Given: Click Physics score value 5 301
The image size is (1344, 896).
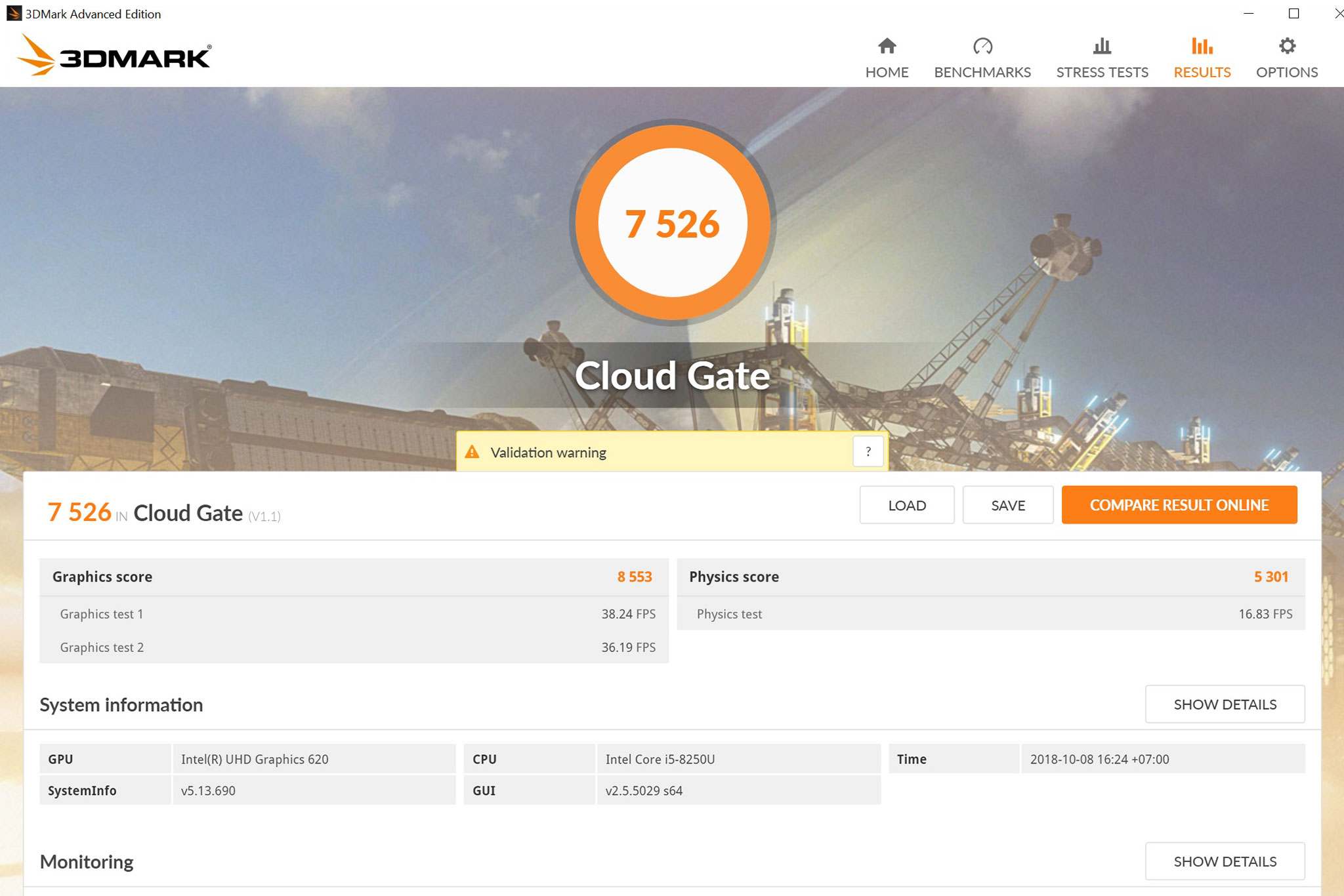Looking at the screenshot, I should [1271, 577].
